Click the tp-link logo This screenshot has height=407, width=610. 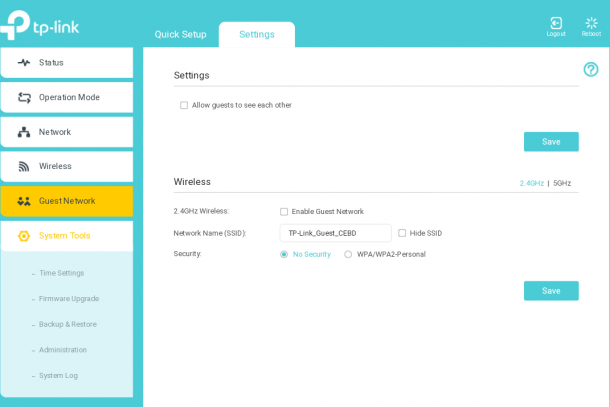40,25
